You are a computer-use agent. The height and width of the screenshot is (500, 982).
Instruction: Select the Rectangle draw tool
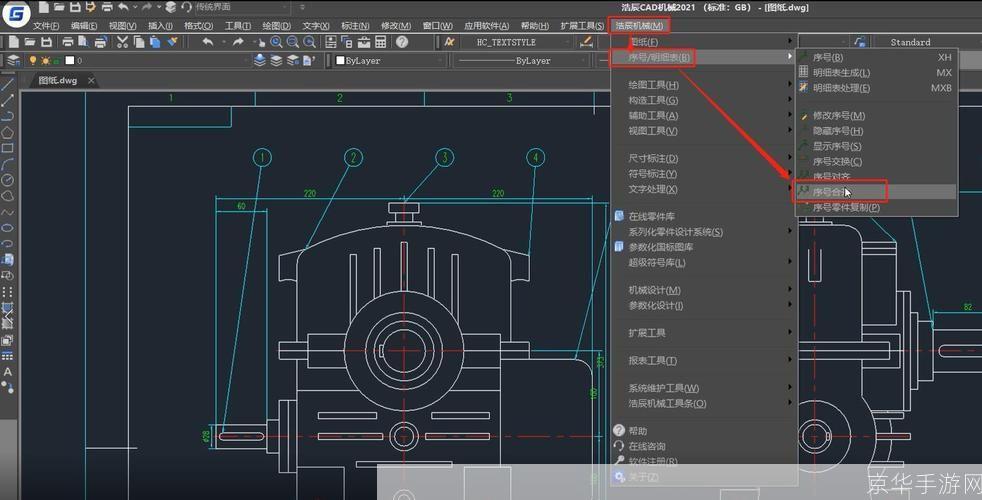[x=8, y=148]
